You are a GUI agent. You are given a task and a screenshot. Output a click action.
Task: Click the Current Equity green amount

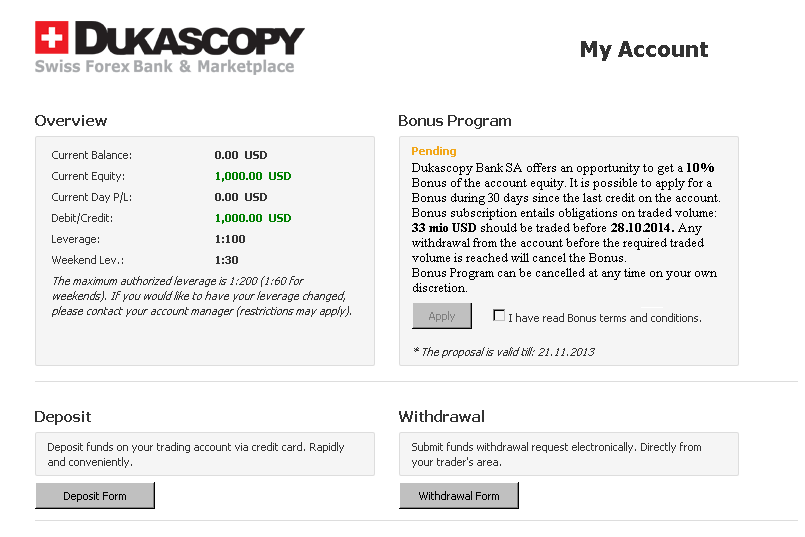pyautogui.click(x=253, y=176)
